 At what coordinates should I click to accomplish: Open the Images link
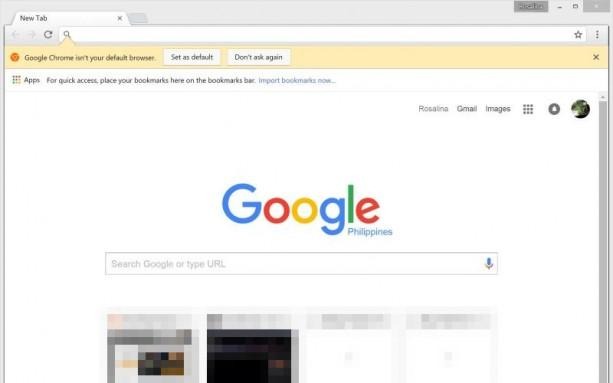pyautogui.click(x=498, y=109)
